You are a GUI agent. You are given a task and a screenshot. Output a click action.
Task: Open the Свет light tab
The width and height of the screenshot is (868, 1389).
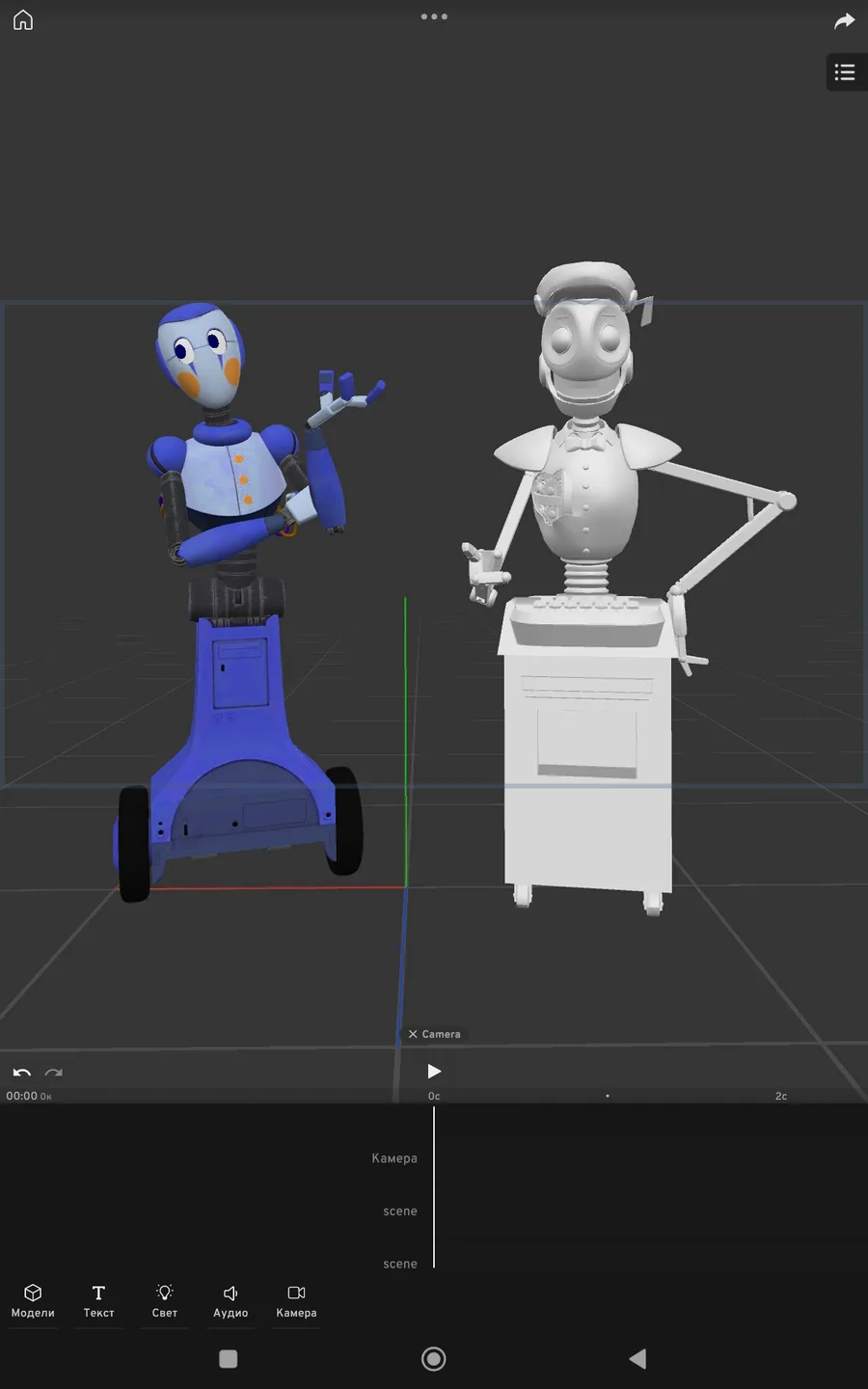[165, 1300]
